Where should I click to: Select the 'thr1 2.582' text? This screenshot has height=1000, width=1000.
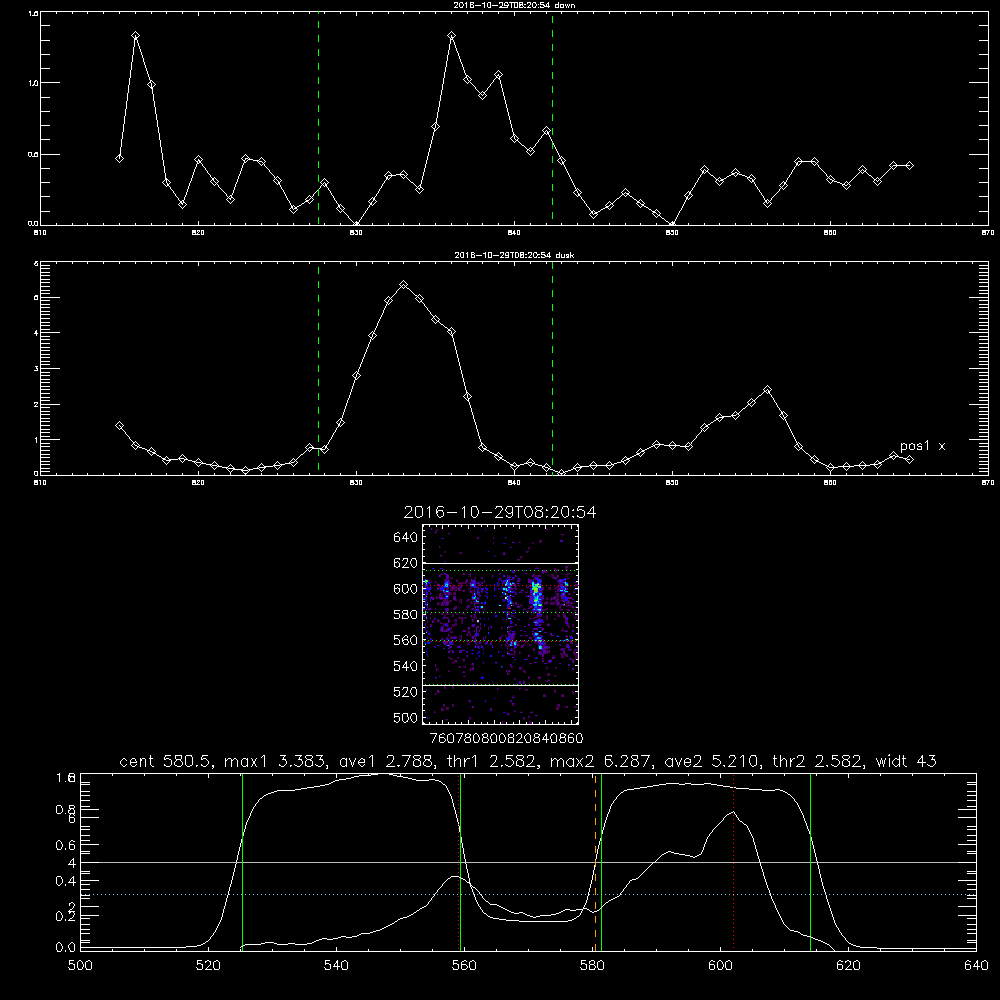click(492, 761)
